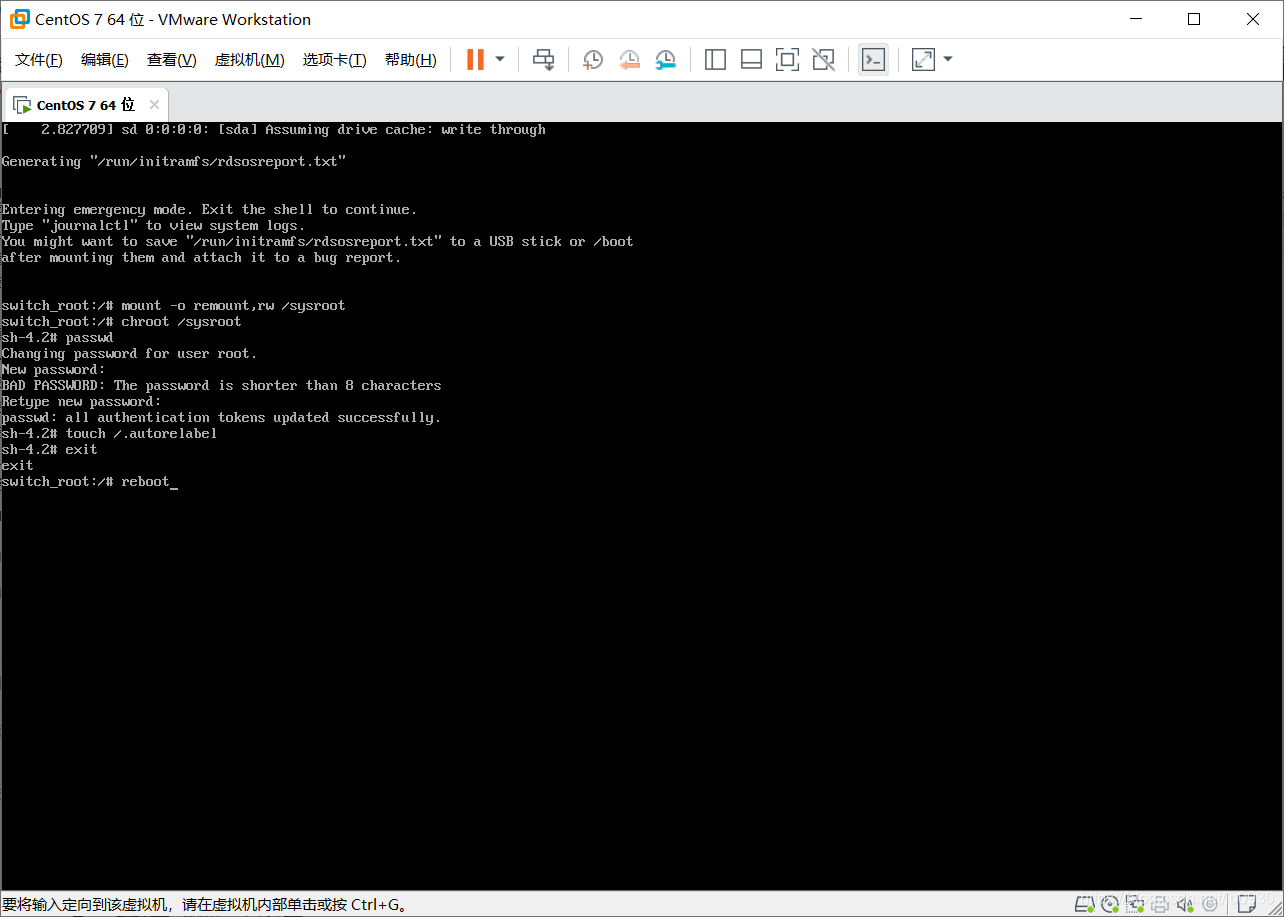Switch to Unity mode
Screen dimensions: 1284x917
click(823, 60)
